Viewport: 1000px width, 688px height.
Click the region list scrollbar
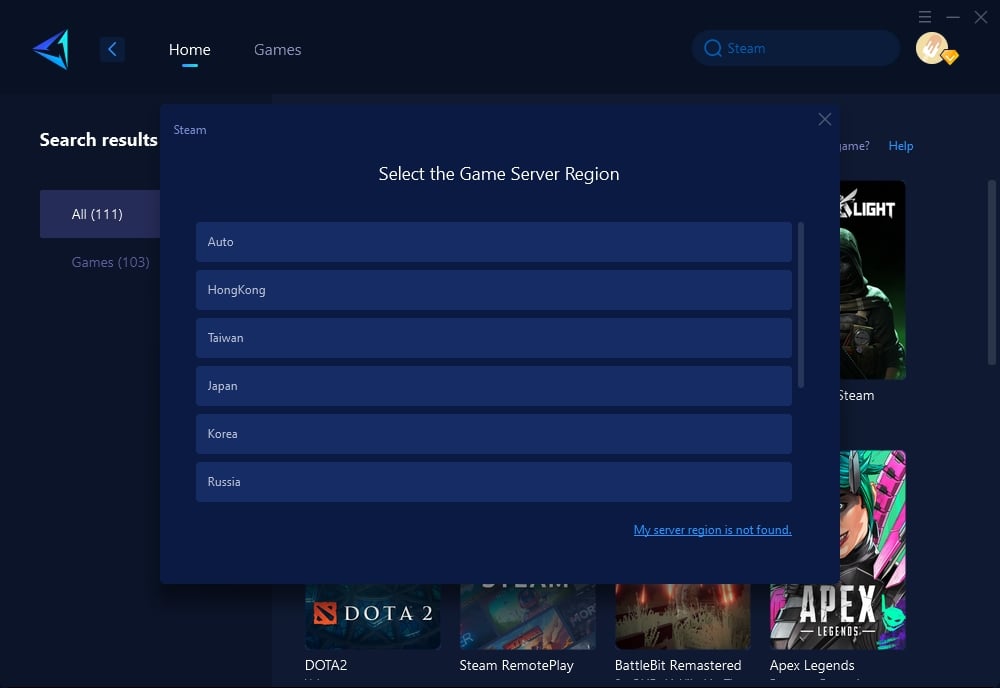click(801, 305)
